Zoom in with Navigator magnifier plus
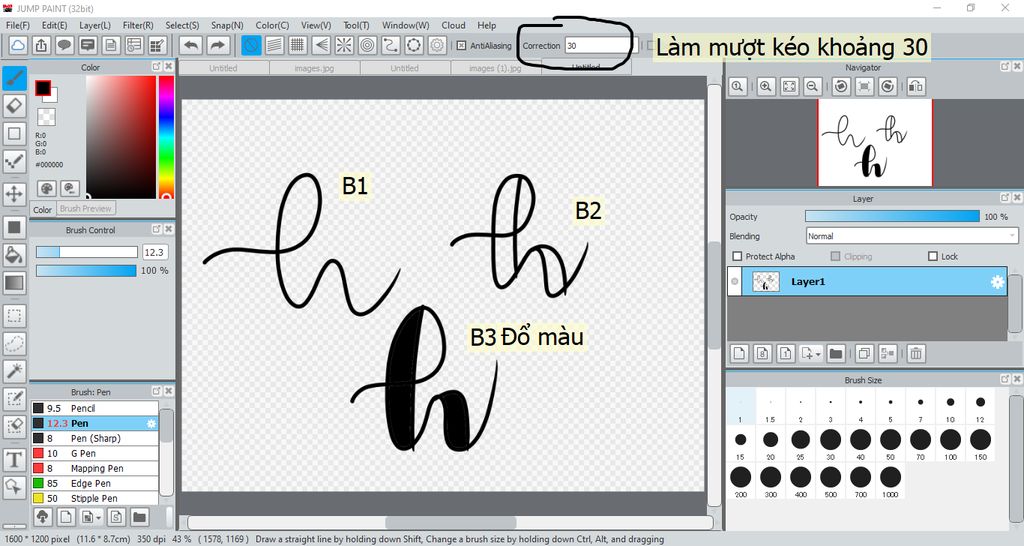This screenshot has width=1024, height=546. tap(766, 86)
